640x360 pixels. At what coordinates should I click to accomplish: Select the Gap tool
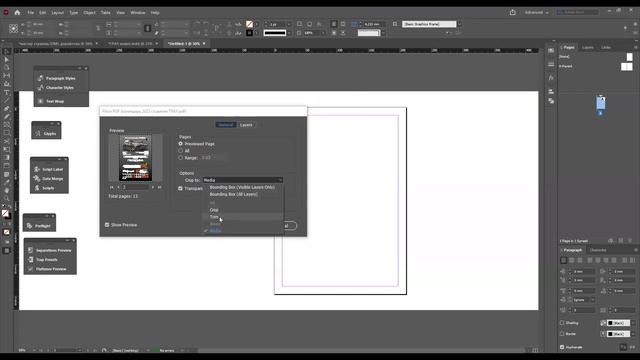[7, 76]
